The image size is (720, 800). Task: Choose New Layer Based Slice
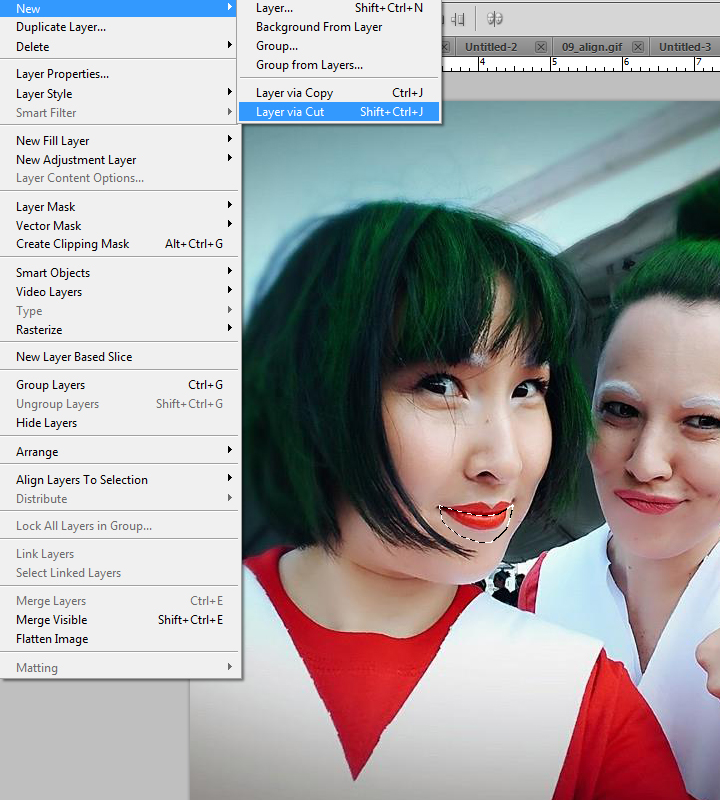coord(118,357)
